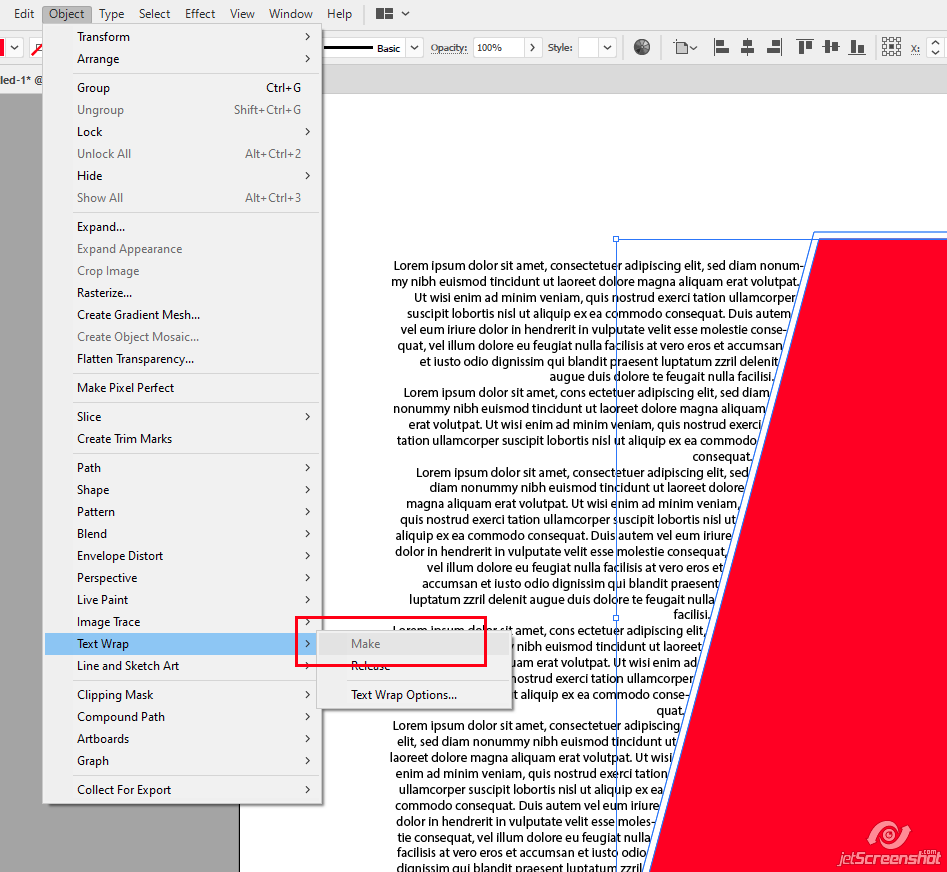This screenshot has width=947, height=872.
Task: Open the Compound Path submenu
Action: (x=182, y=717)
